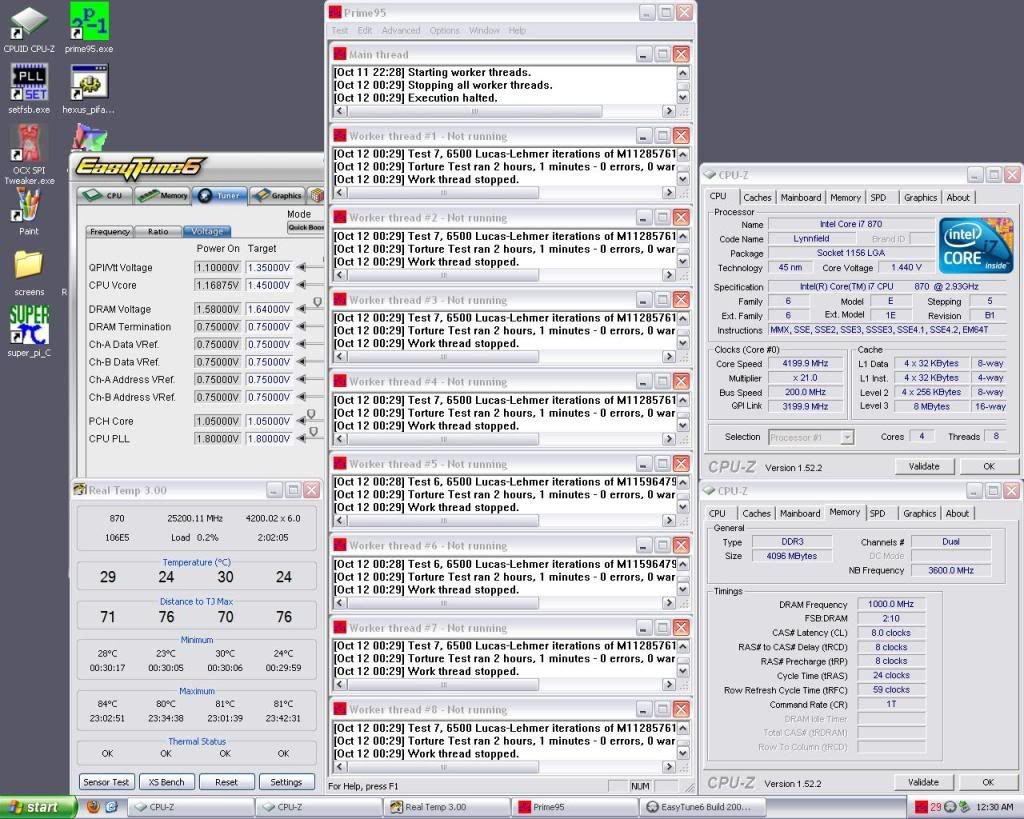This screenshot has height=819, width=1024.
Task: Open EasyTune6 CPU tab
Action: [x=104, y=195]
